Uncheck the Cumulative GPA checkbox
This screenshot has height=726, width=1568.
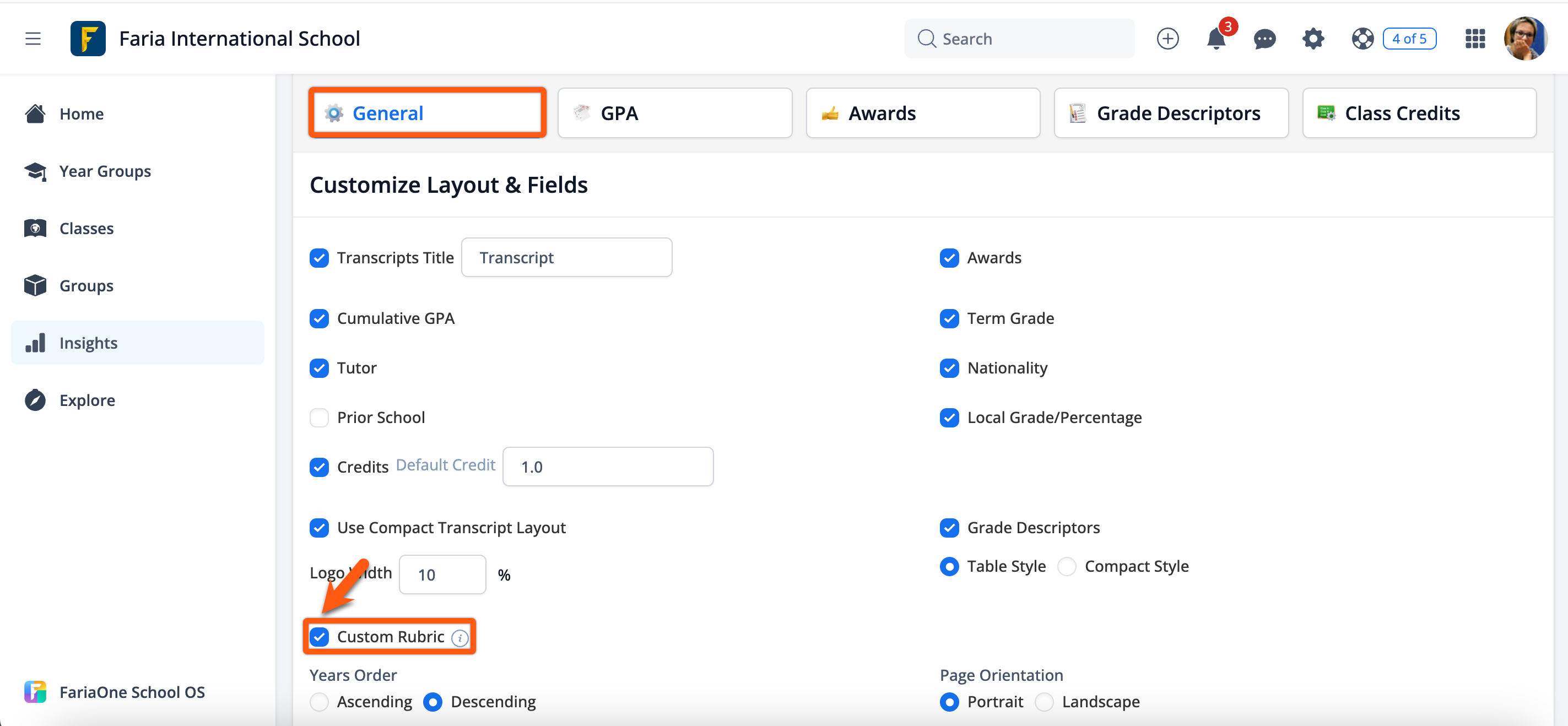pos(319,318)
